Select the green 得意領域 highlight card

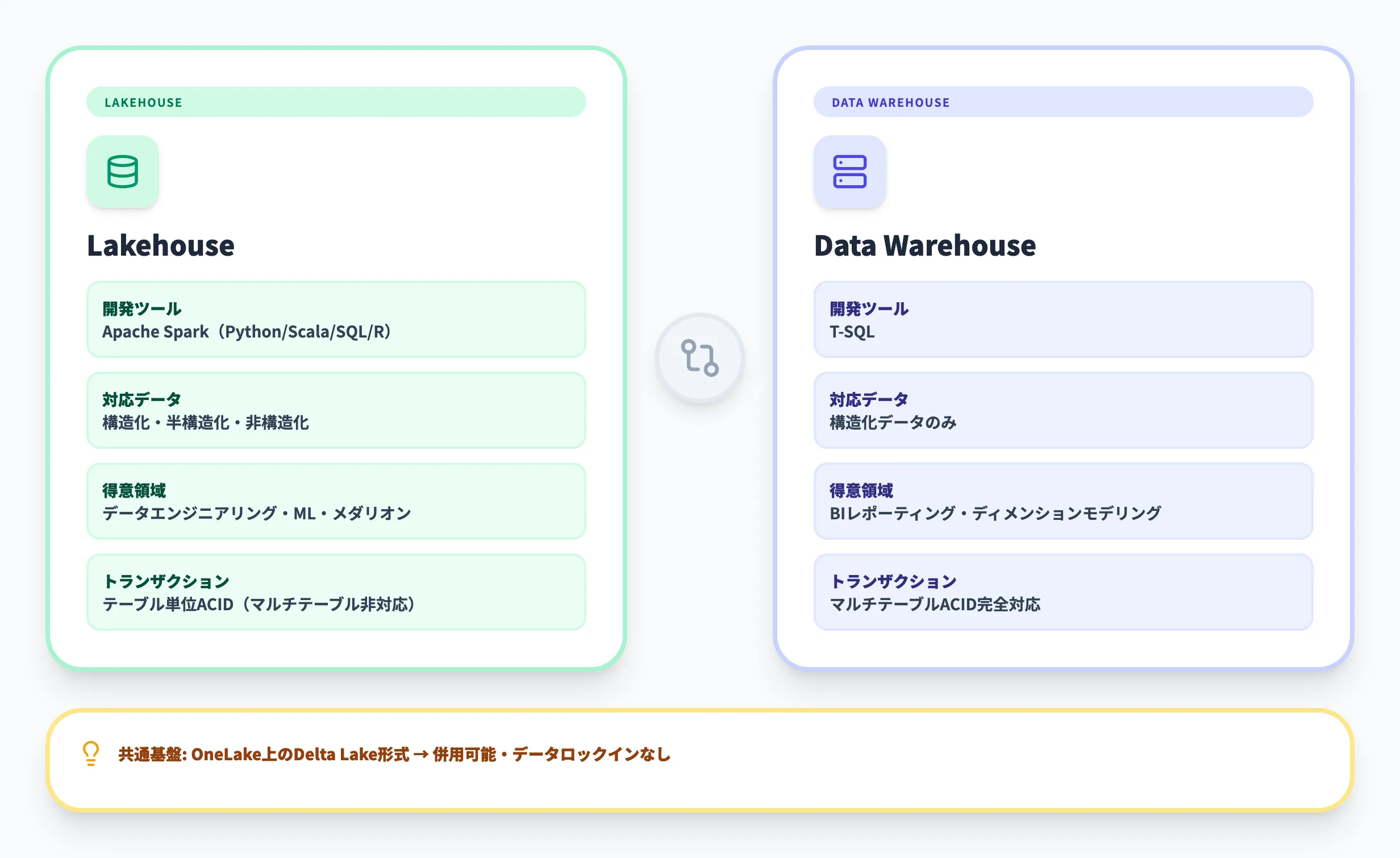coord(335,501)
